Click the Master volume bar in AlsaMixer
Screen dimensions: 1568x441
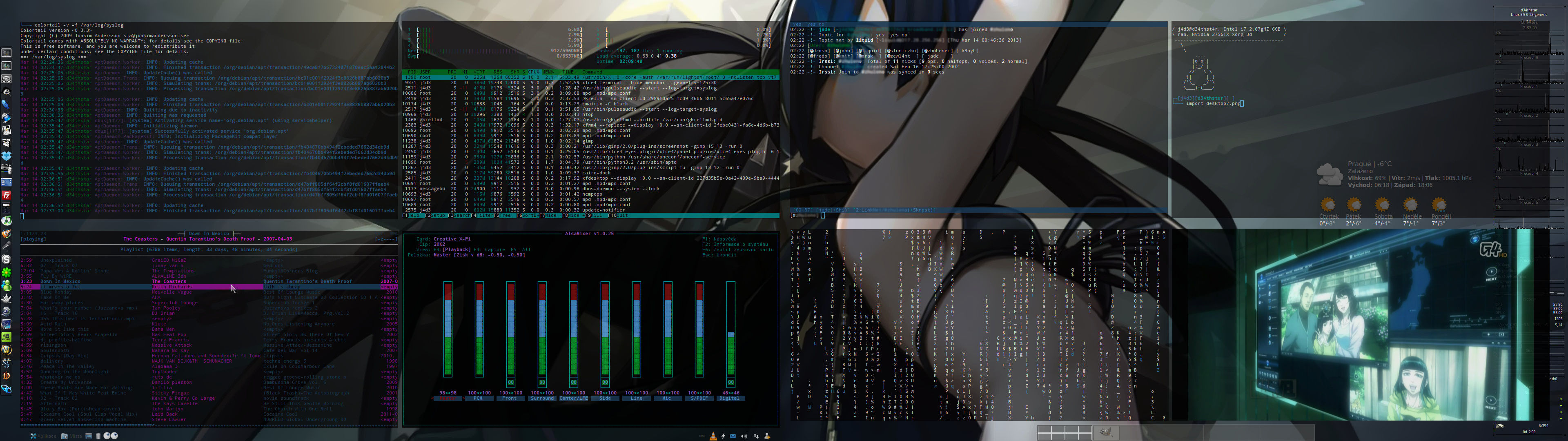coord(448,329)
